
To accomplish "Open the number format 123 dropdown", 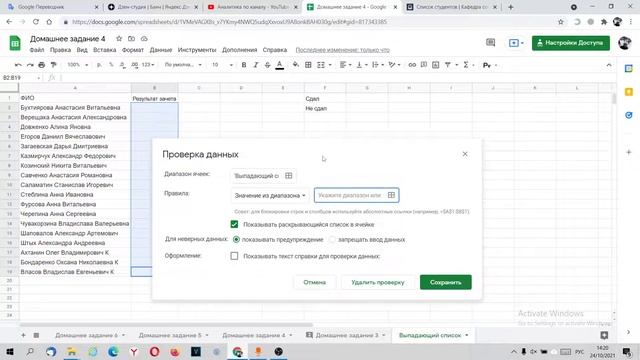I will [148, 65].
